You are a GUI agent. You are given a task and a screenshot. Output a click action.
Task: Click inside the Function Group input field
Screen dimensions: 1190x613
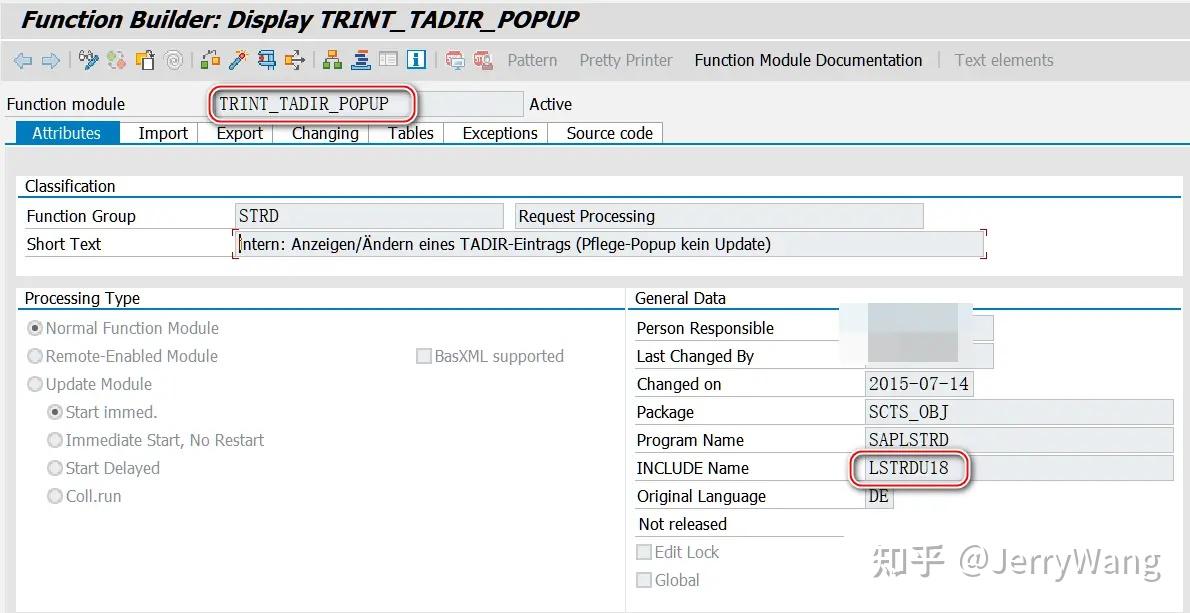[370, 215]
